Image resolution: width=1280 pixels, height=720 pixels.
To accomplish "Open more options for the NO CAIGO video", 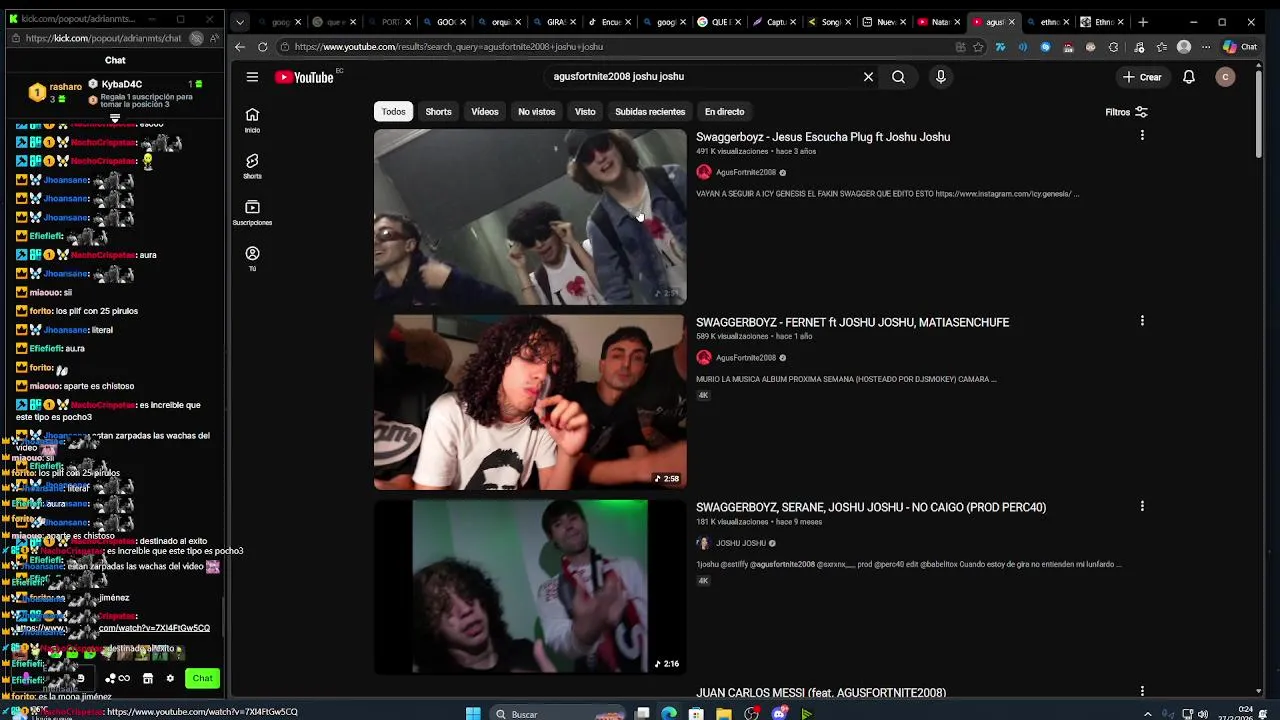I will 1142,506.
